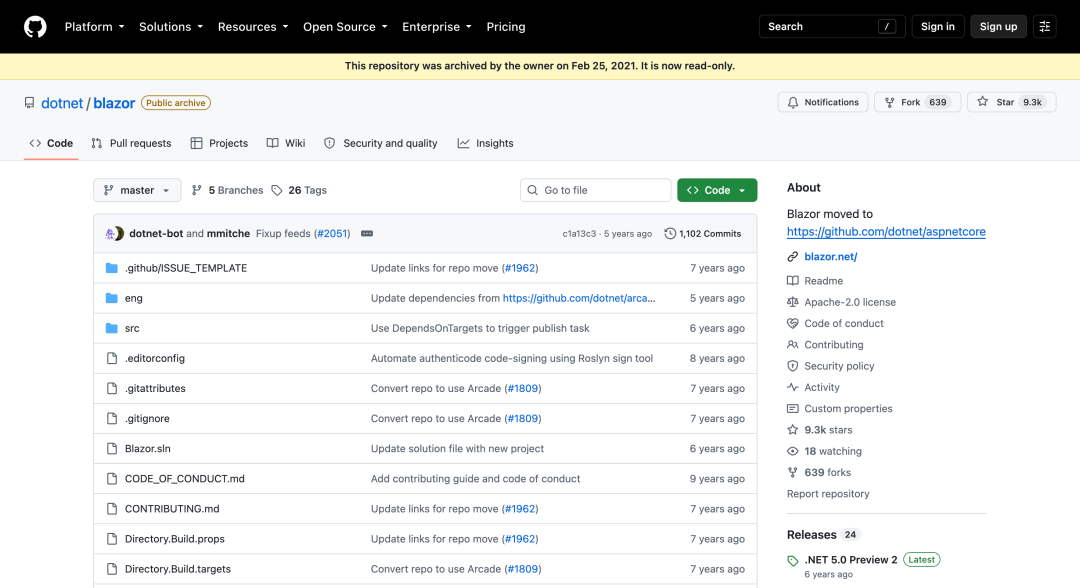The height and width of the screenshot is (588, 1080).
Task: Click the Blazor.sln file icon
Action: pos(112,448)
